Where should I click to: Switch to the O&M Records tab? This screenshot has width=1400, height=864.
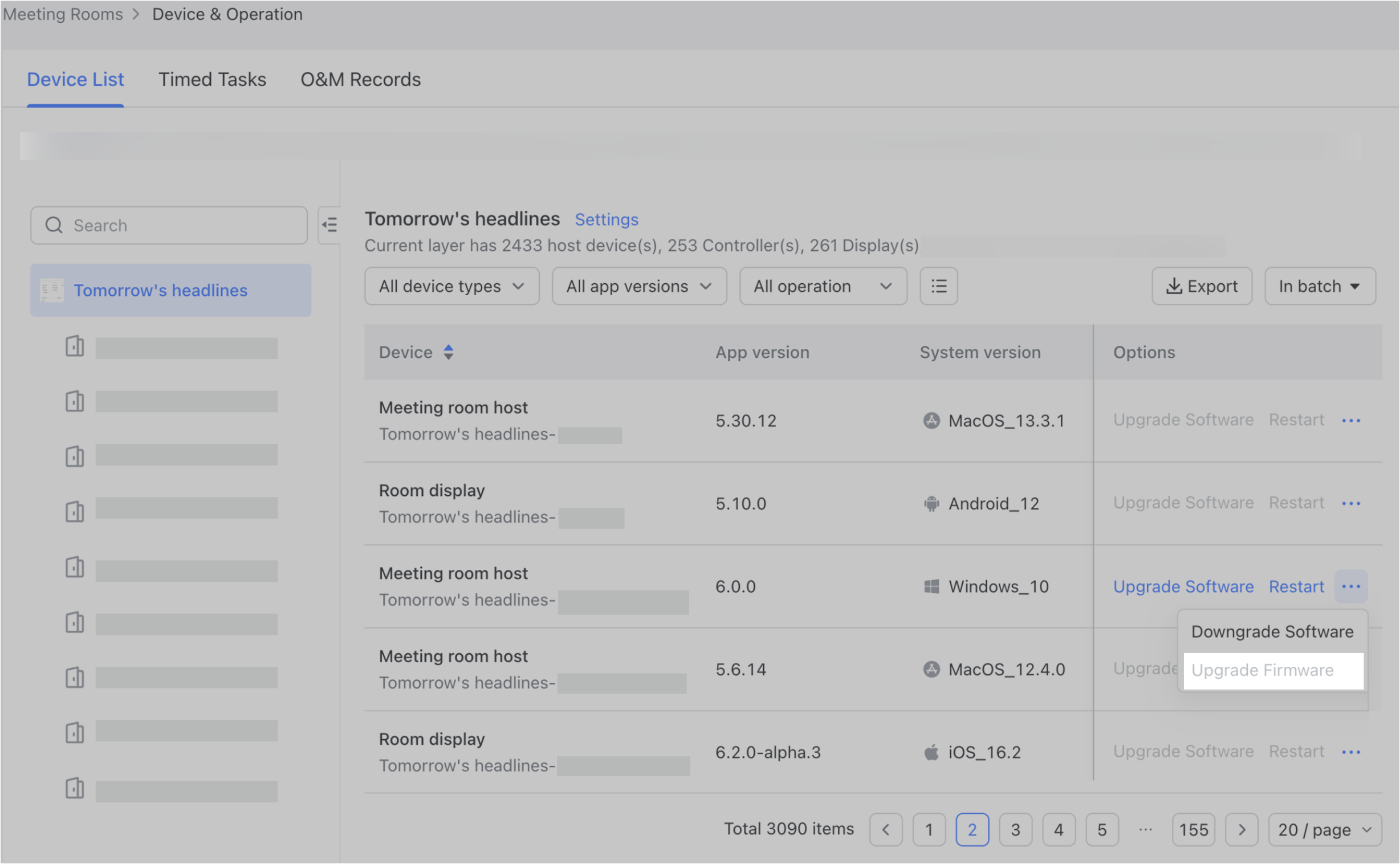click(361, 79)
